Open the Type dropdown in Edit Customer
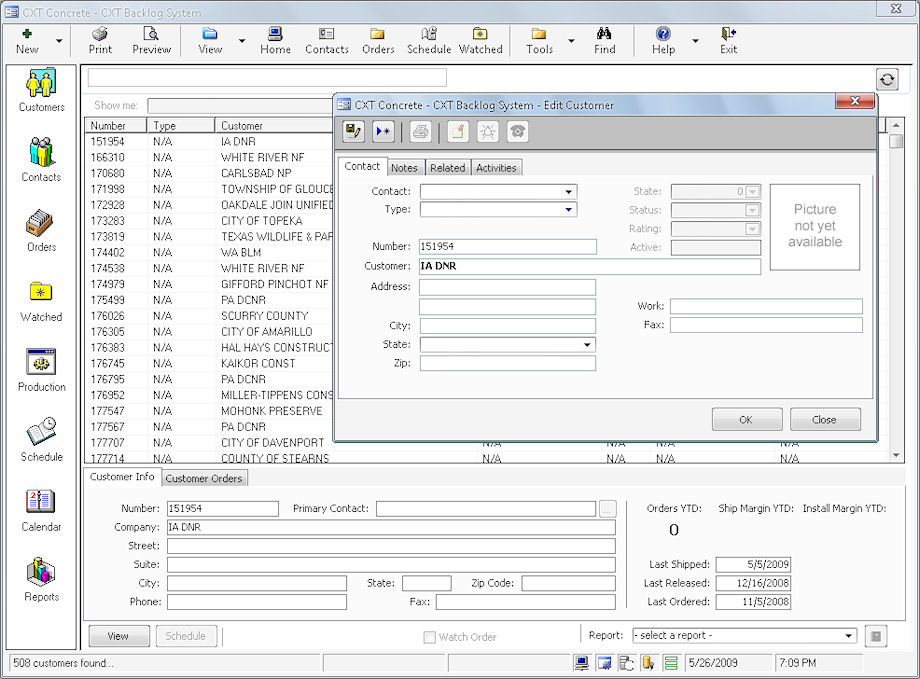The height and width of the screenshot is (679, 920). click(568, 210)
